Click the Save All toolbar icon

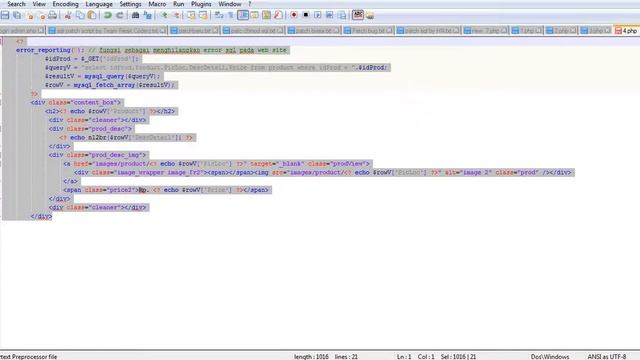point(17,16)
